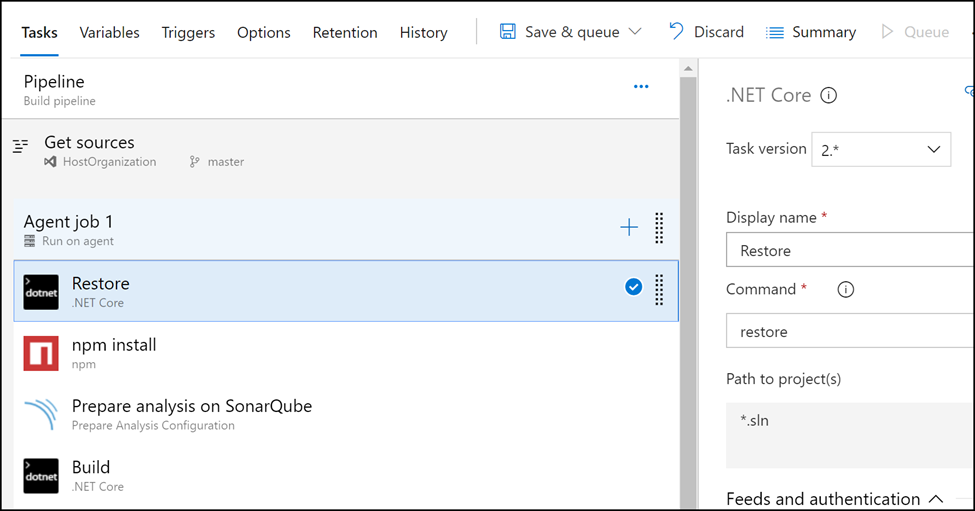Click the Queue button
975x511 pixels.
pyautogui.click(x=915, y=32)
